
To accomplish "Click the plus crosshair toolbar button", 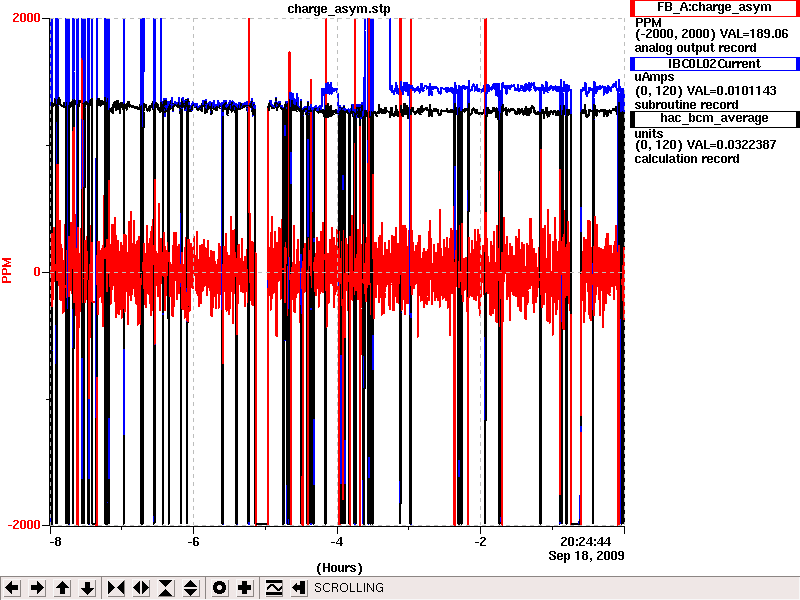I will pos(244,588).
